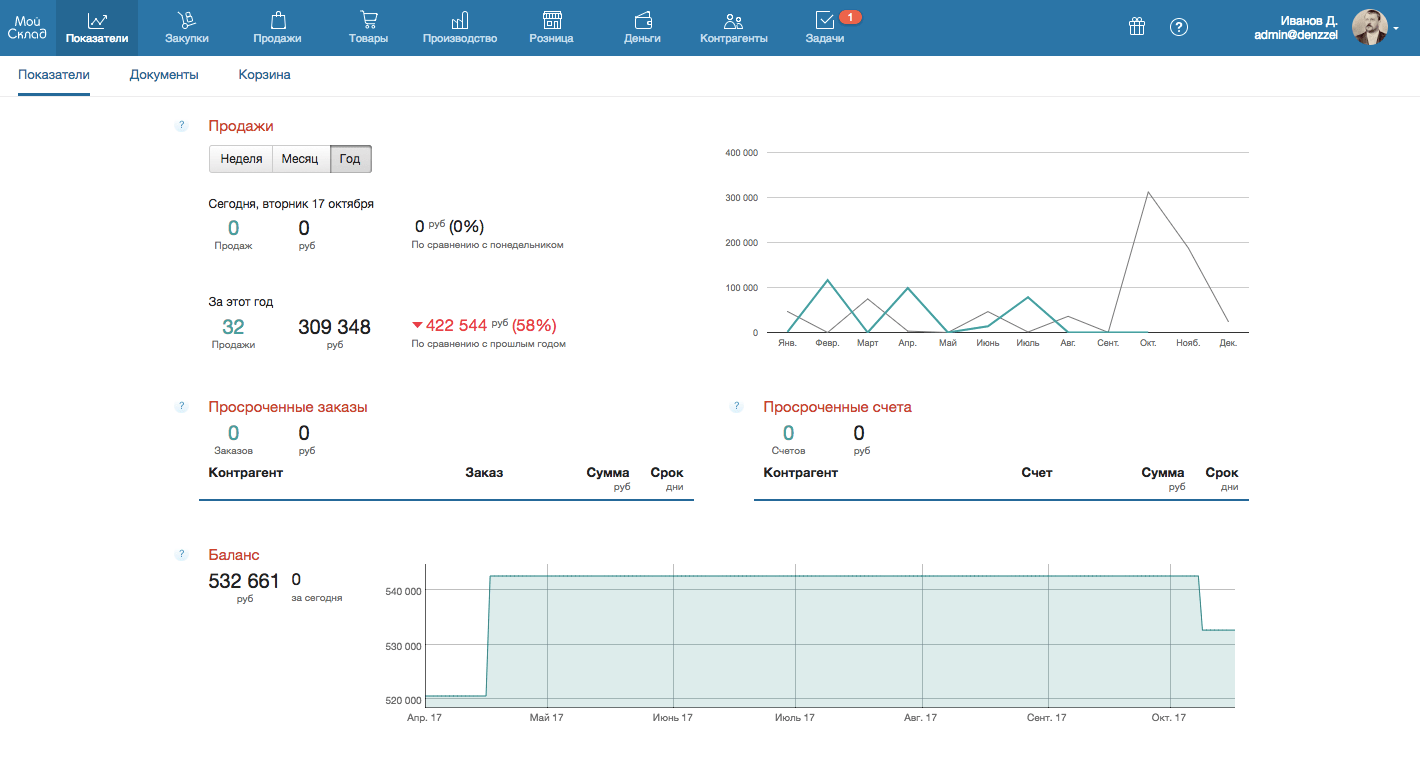This screenshot has height=766, width=1420.
Task: Open the Товары section
Action: pyautogui.click(x=368, y=28)
